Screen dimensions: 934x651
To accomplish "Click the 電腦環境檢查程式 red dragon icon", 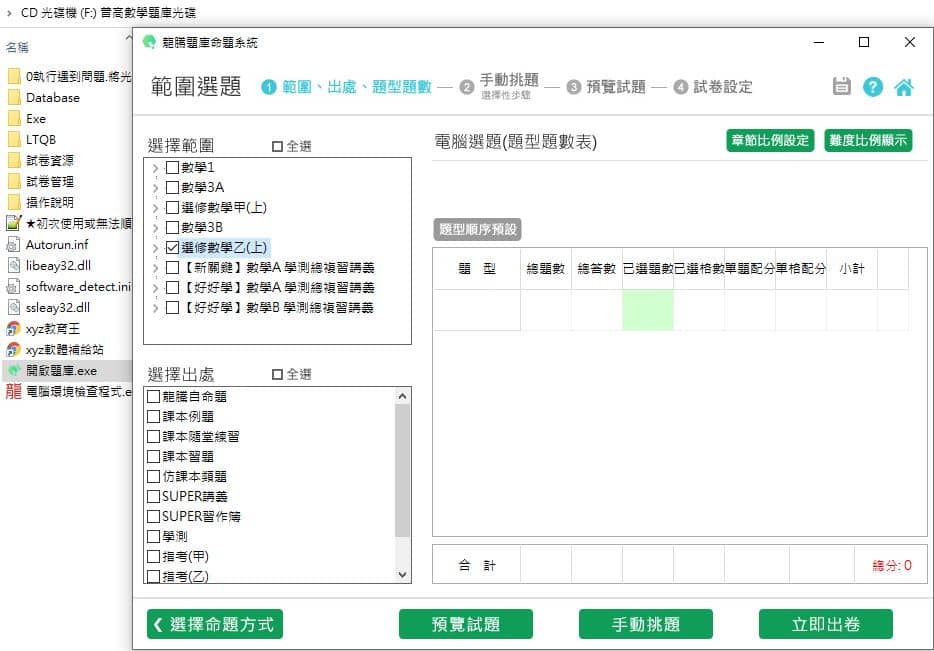I will 14,391.
